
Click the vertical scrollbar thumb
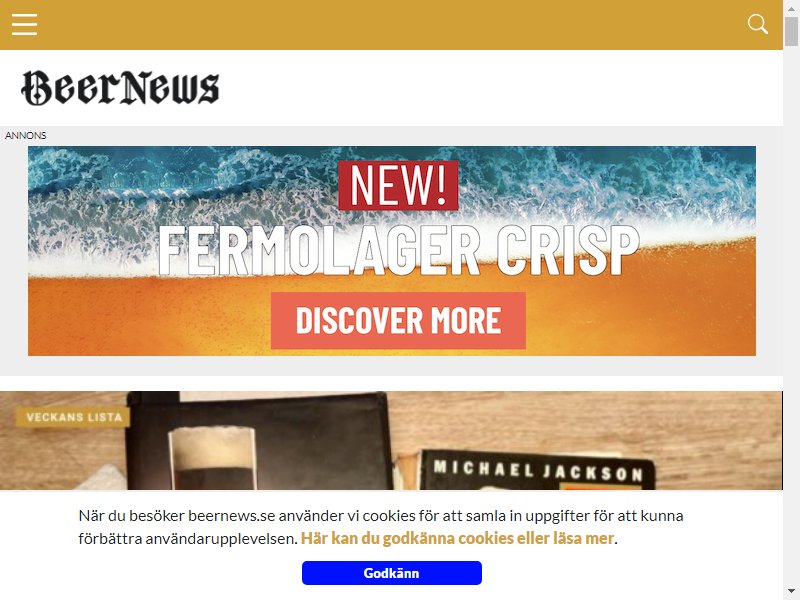pyautogui.click(x=791, y=31)
